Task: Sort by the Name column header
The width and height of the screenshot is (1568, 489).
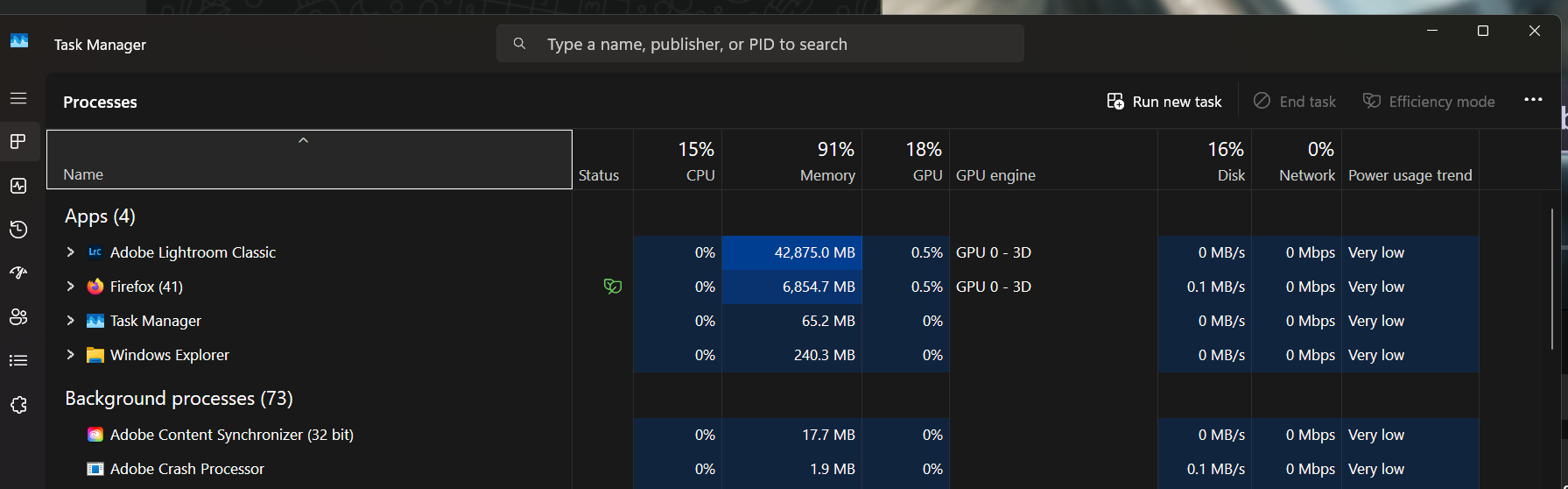Action: (x=309, y=159)
